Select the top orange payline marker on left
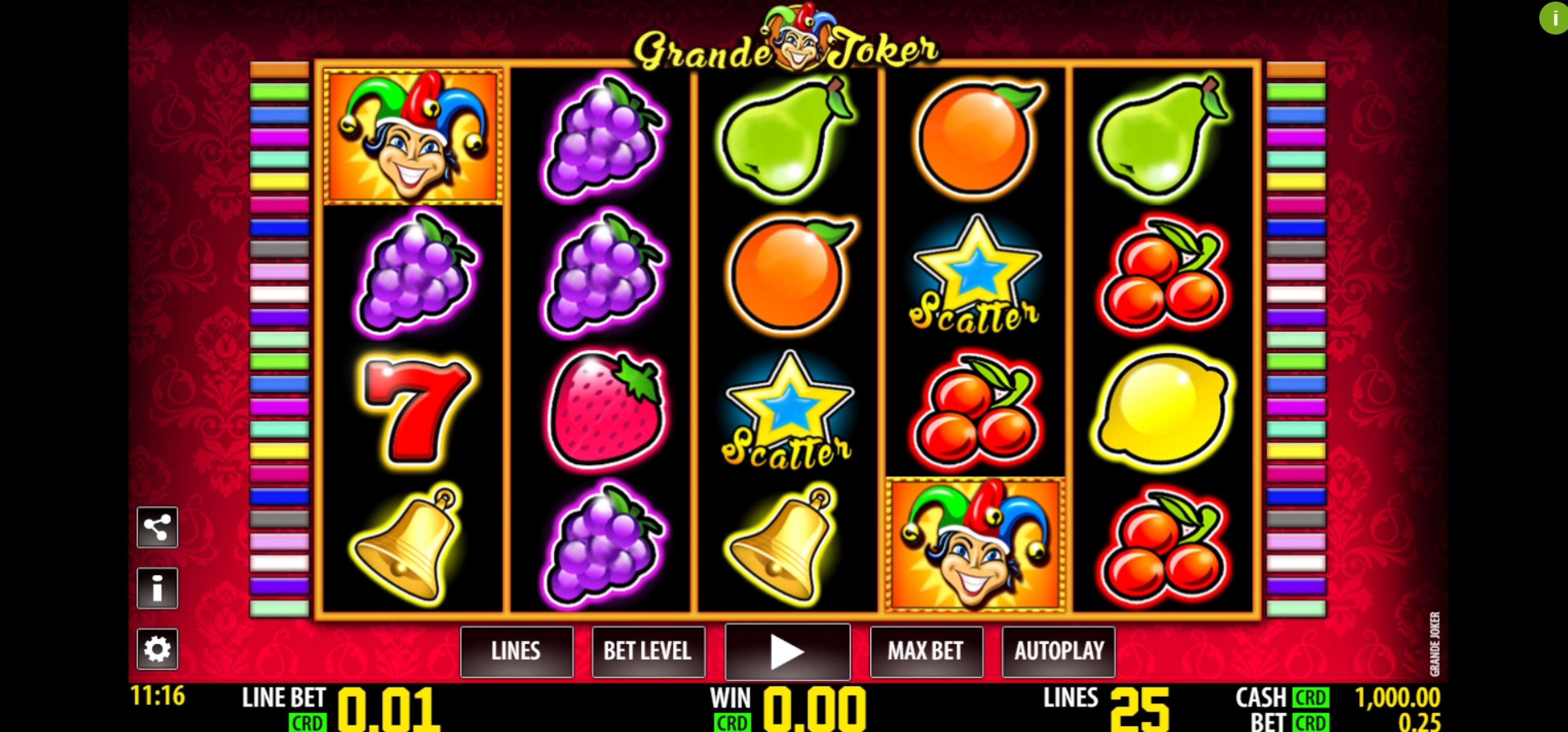The width and height of the screenshot is (1568, 732). coord(279,69)
